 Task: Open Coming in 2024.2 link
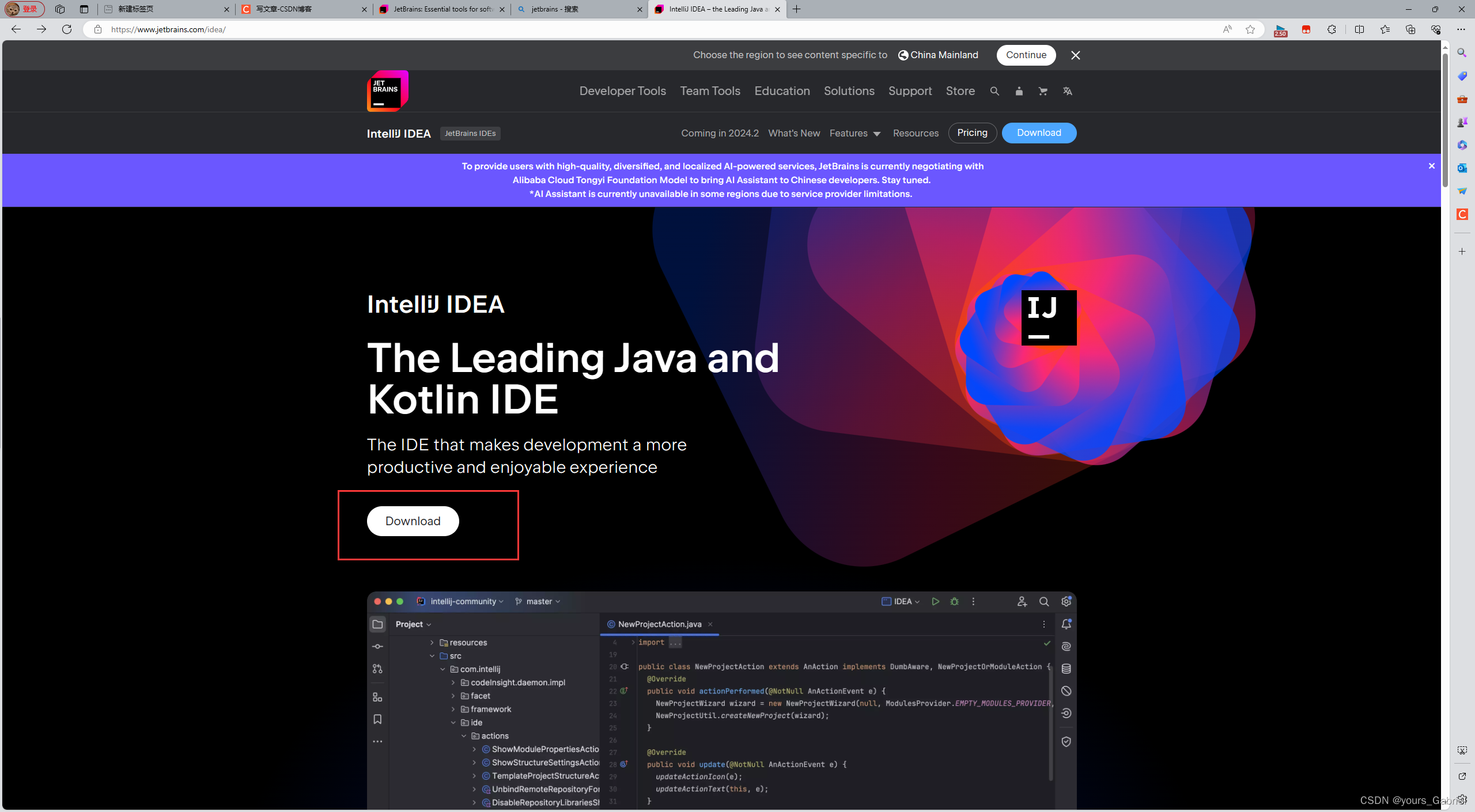tap(720, 133)
